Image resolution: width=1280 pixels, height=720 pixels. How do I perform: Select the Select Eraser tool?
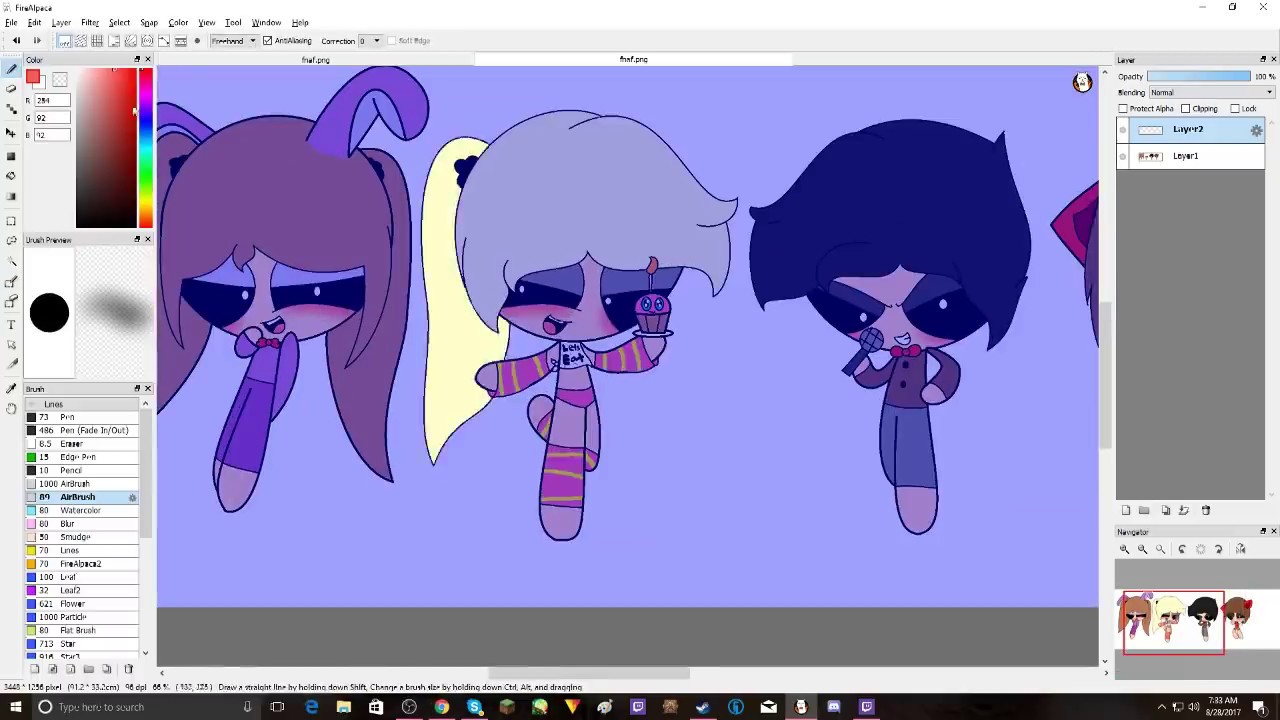pos(11,301)
